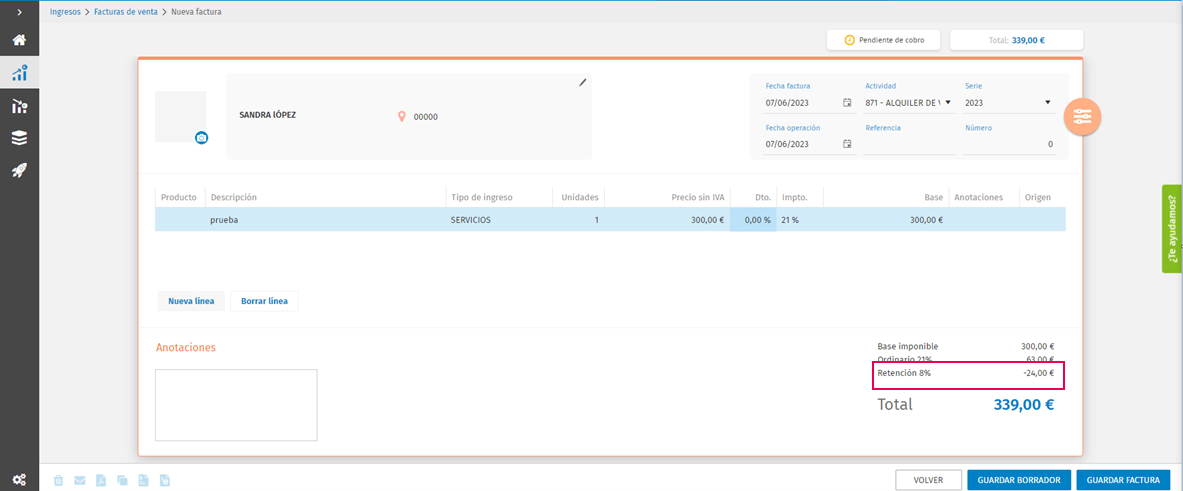Edit client with the pencil icon

(582, 82)
